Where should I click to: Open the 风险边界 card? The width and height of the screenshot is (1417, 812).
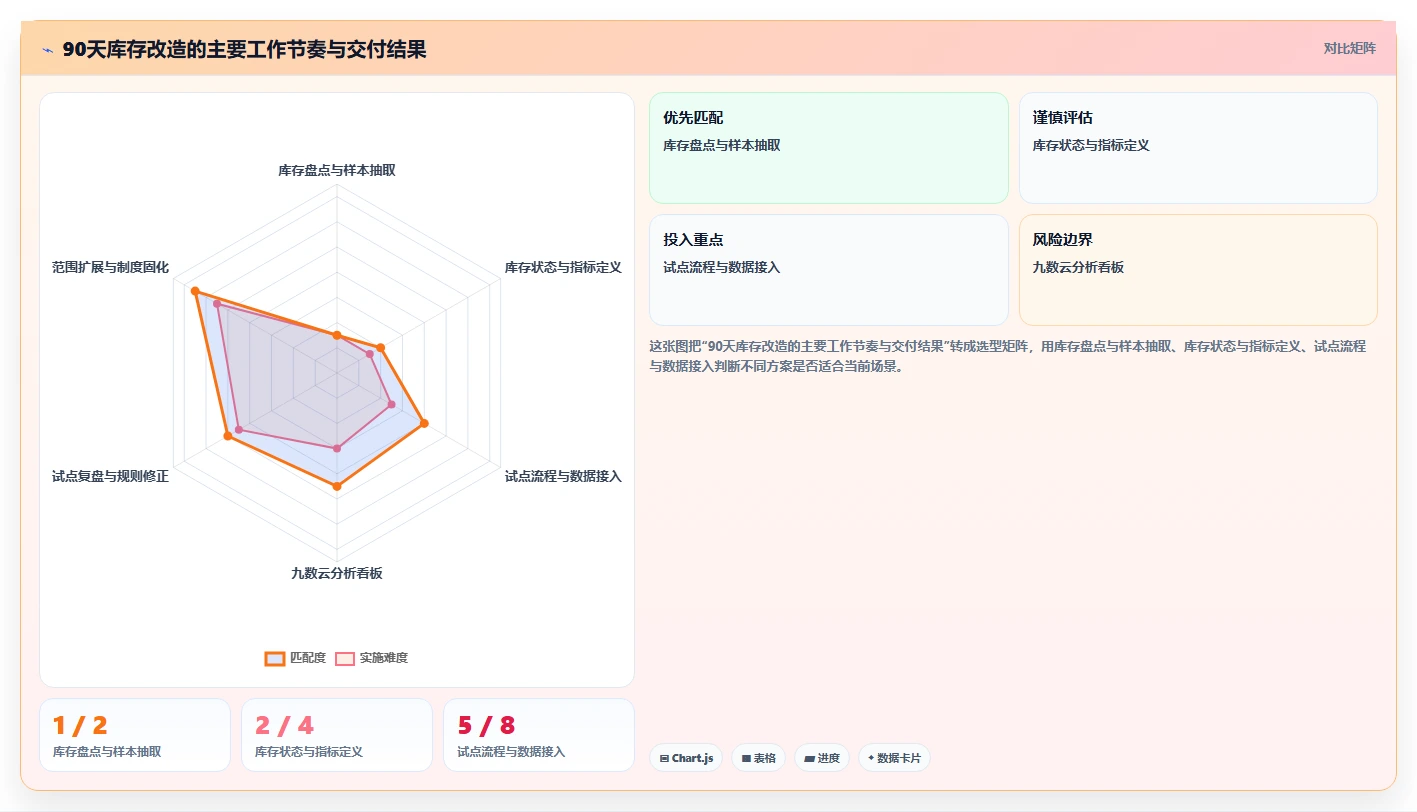(1198, 270)
